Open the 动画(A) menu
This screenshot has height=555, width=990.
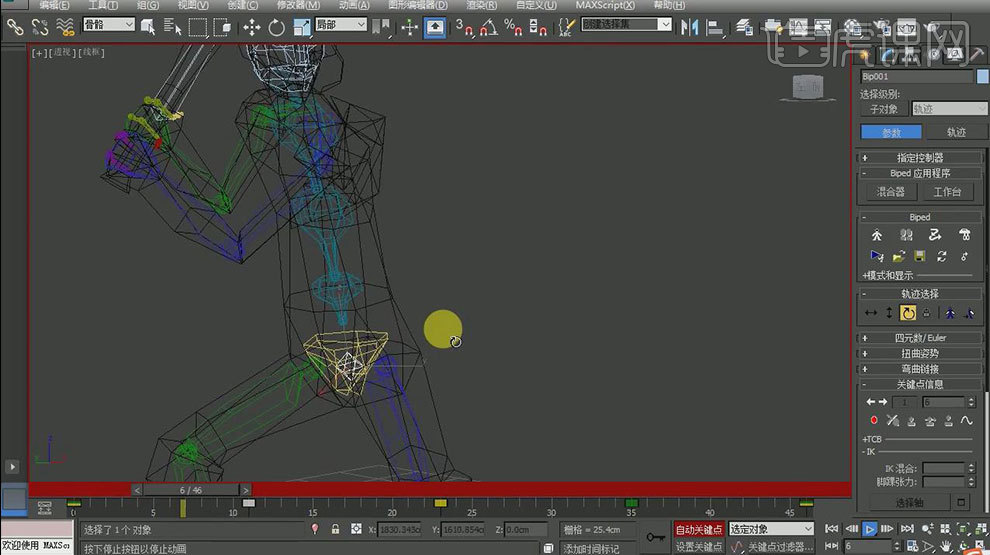point(354,5)
